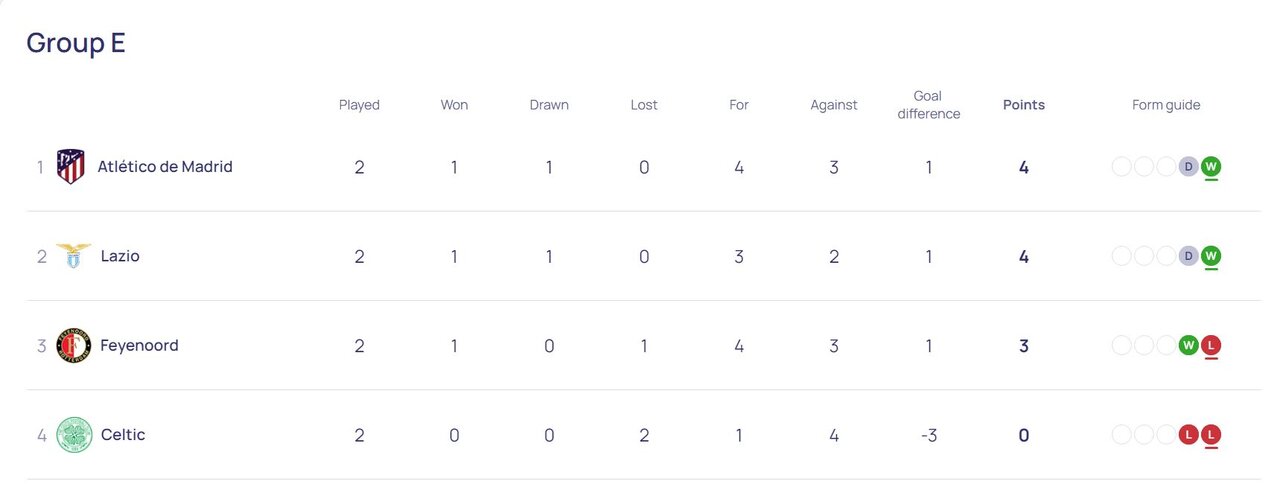Click Lazio's green W form badge

[x=1211, y=256]
